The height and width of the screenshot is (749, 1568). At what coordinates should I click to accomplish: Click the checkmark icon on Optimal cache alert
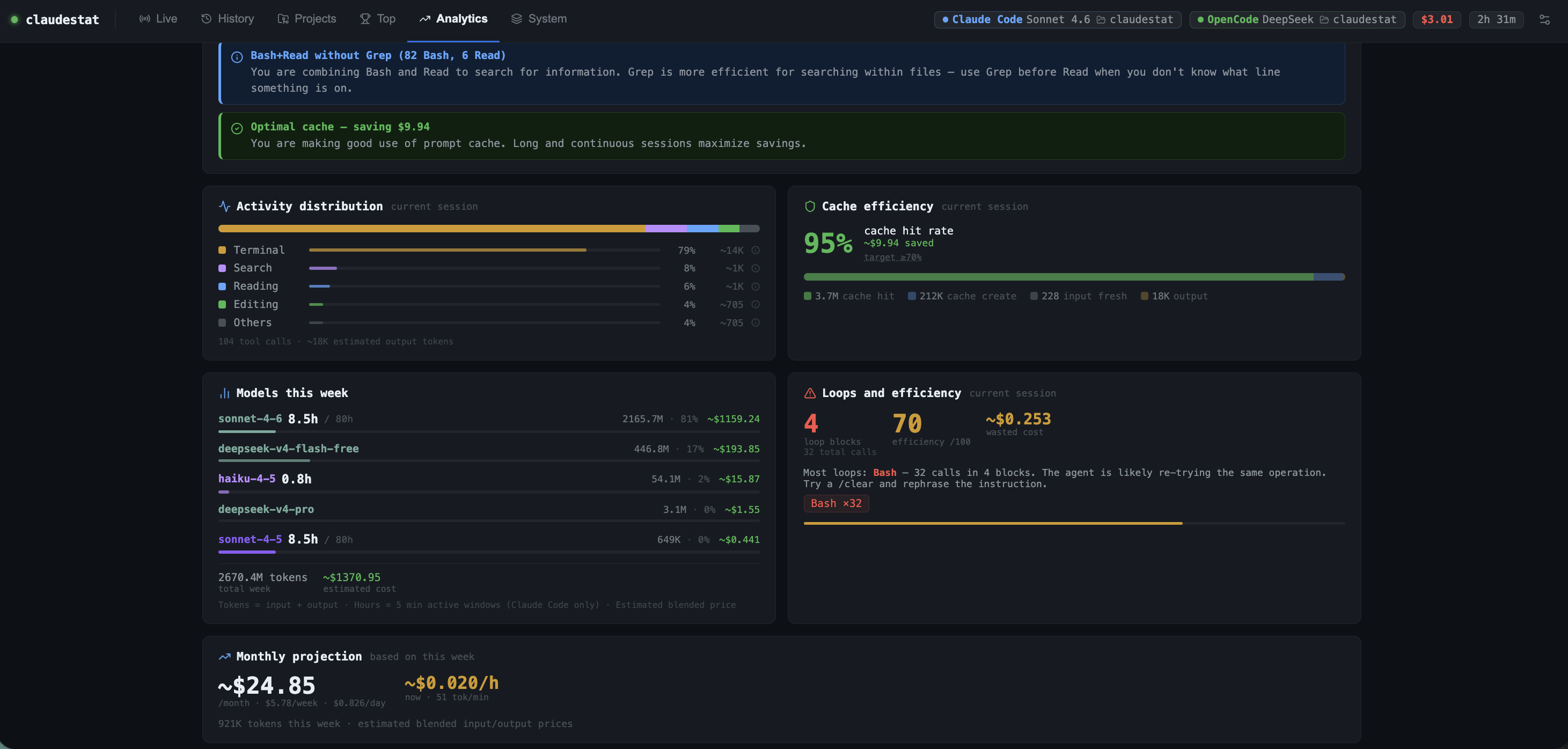coord(237,128)
